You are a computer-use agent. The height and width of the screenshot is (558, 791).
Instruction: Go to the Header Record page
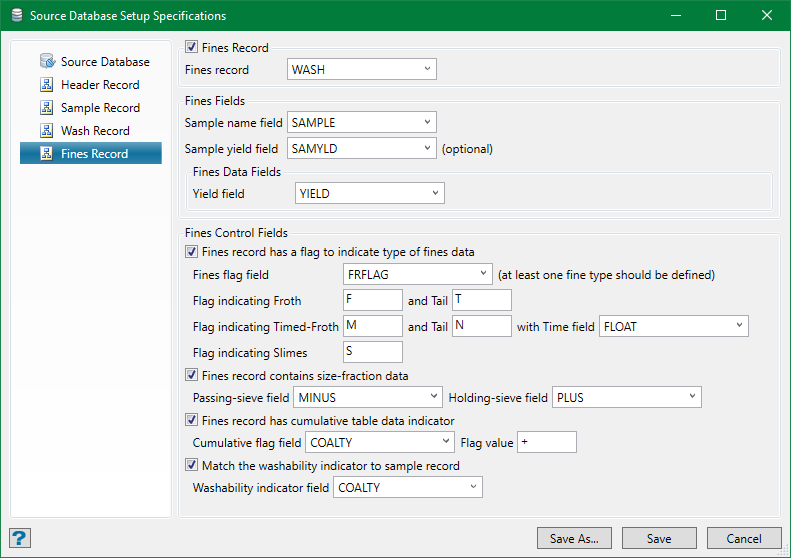coord(100,85)
